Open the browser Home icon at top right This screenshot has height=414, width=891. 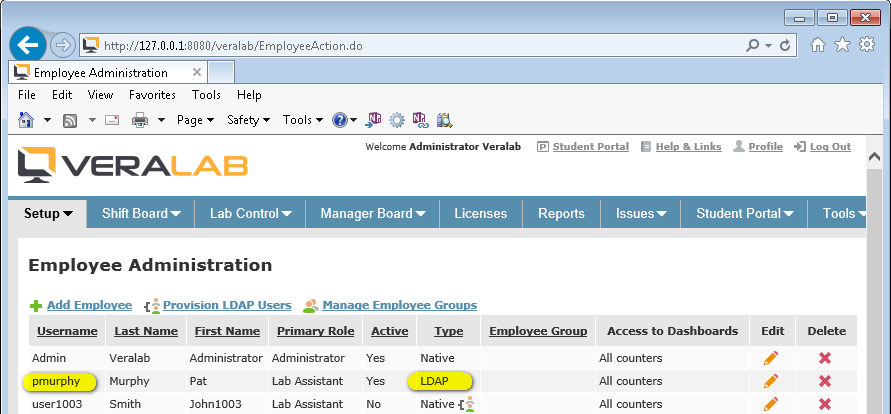818,45
